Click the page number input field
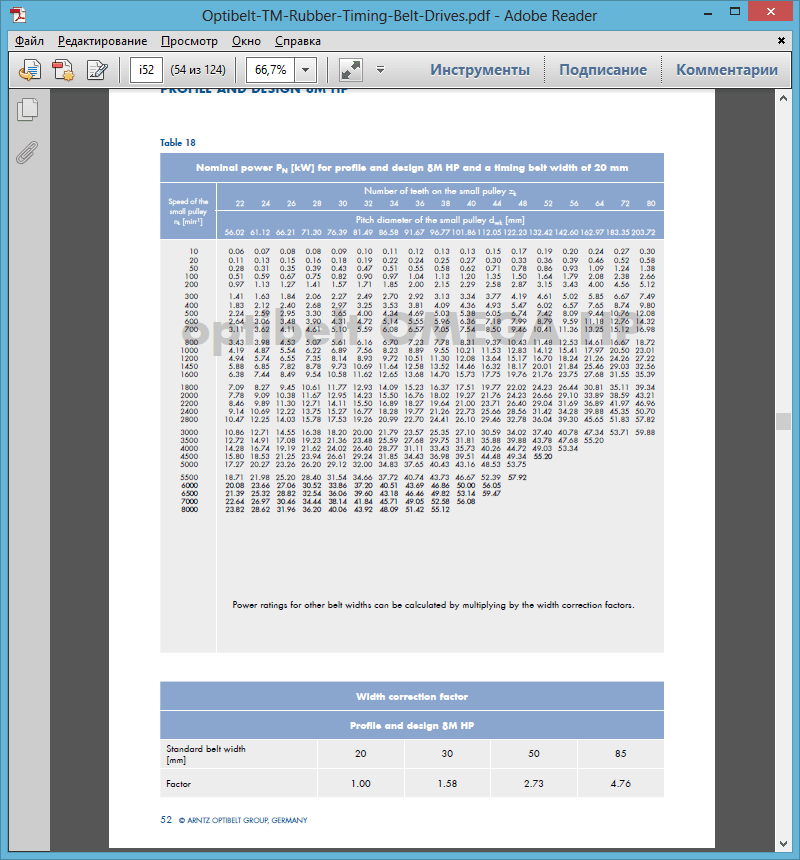The image size is (800, 860). click(x=146, y=70)
